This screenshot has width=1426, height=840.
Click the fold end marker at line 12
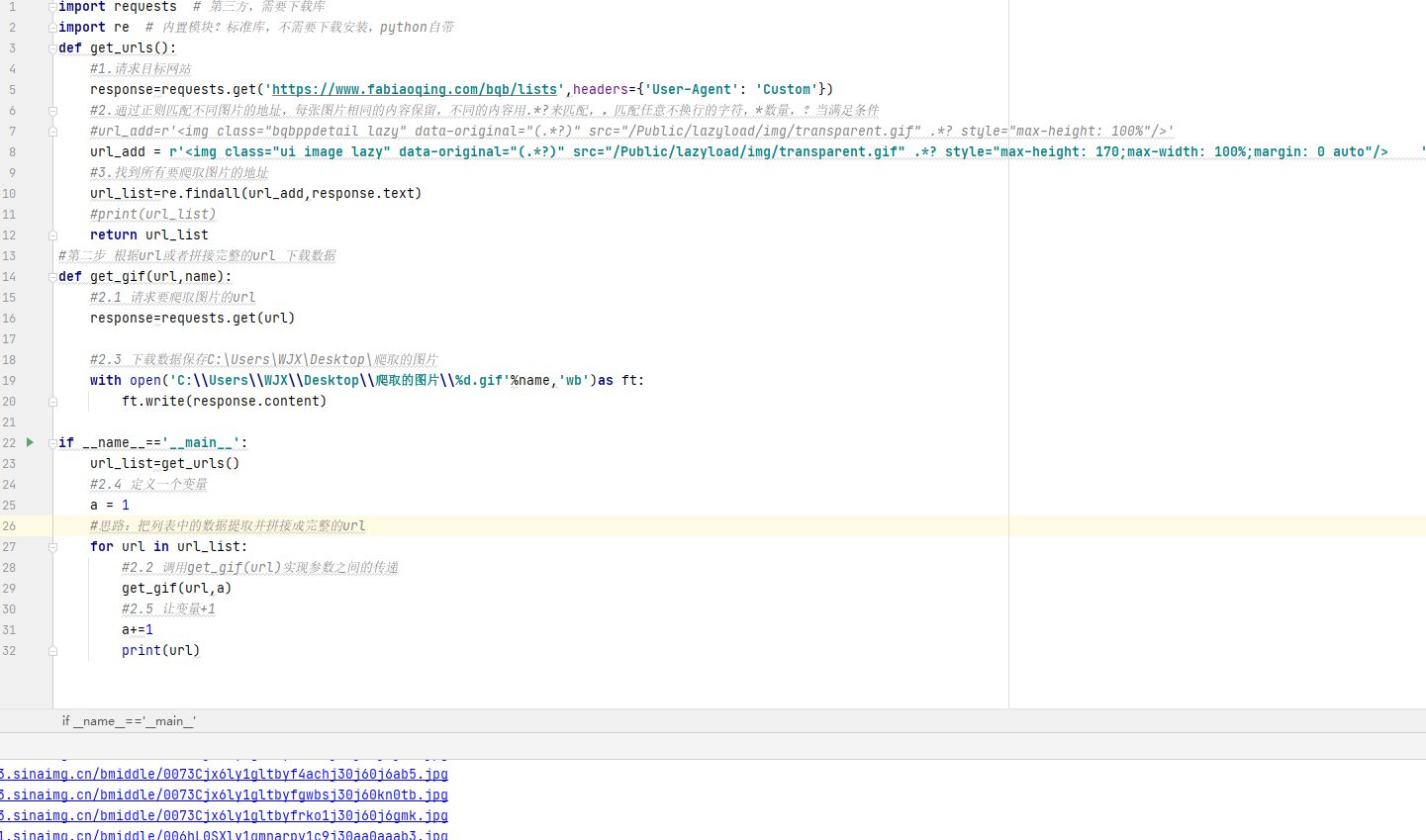point(52,234)
